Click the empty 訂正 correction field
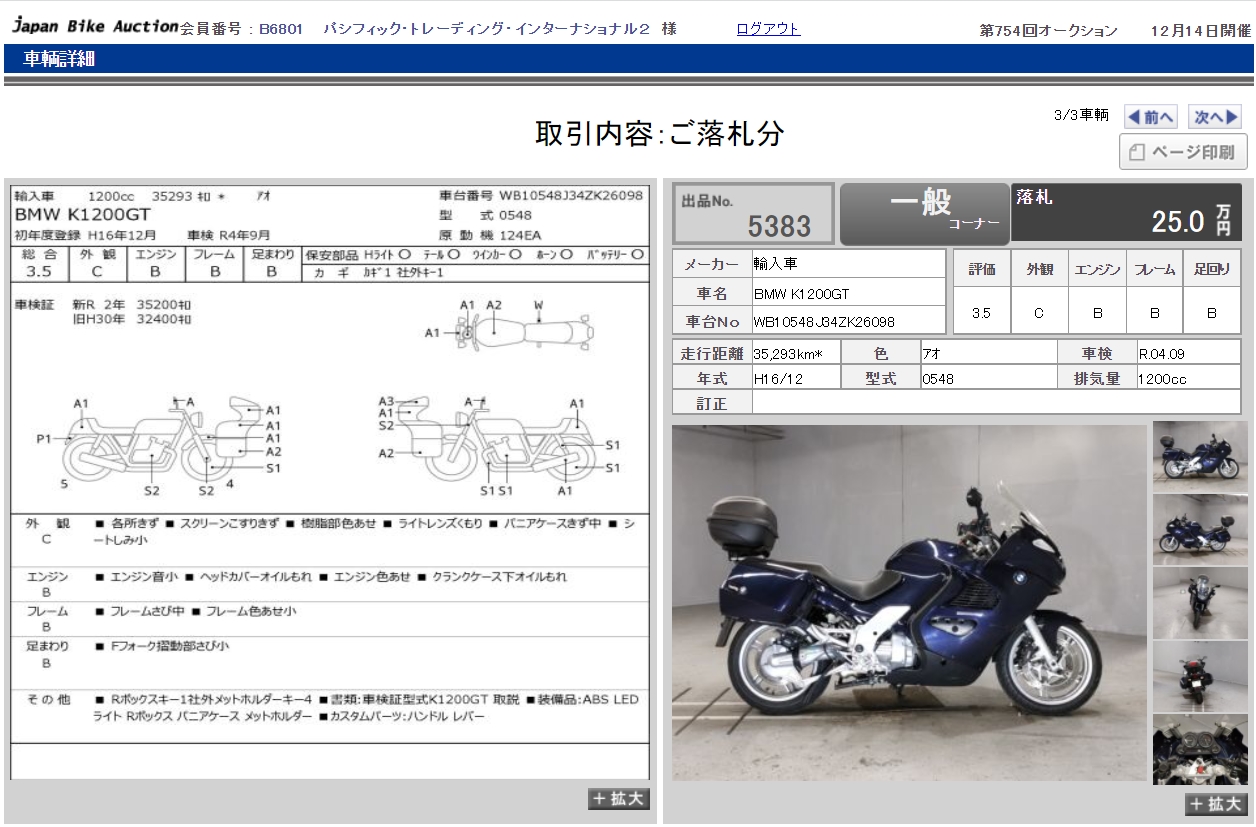The height and width of the screenshot is (827, 1256). click(x=996, y=403)
